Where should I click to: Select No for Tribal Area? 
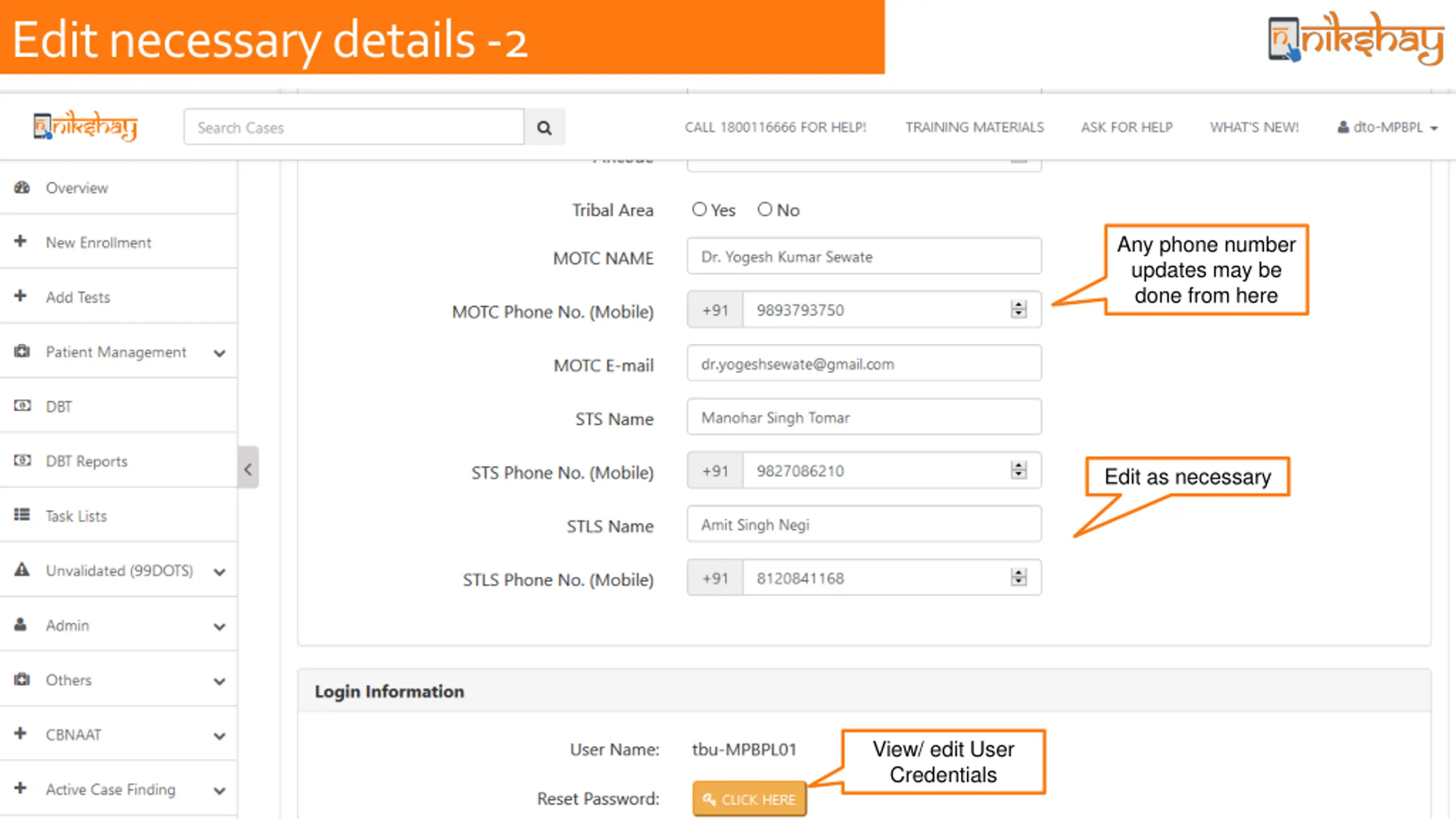764,209
